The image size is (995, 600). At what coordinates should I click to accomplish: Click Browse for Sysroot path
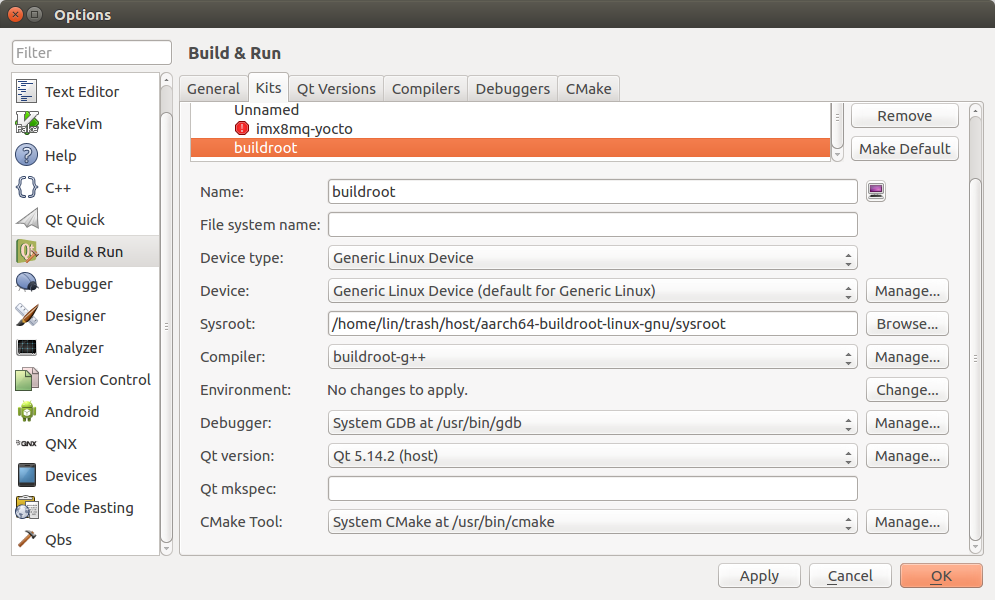pos(906,324)
